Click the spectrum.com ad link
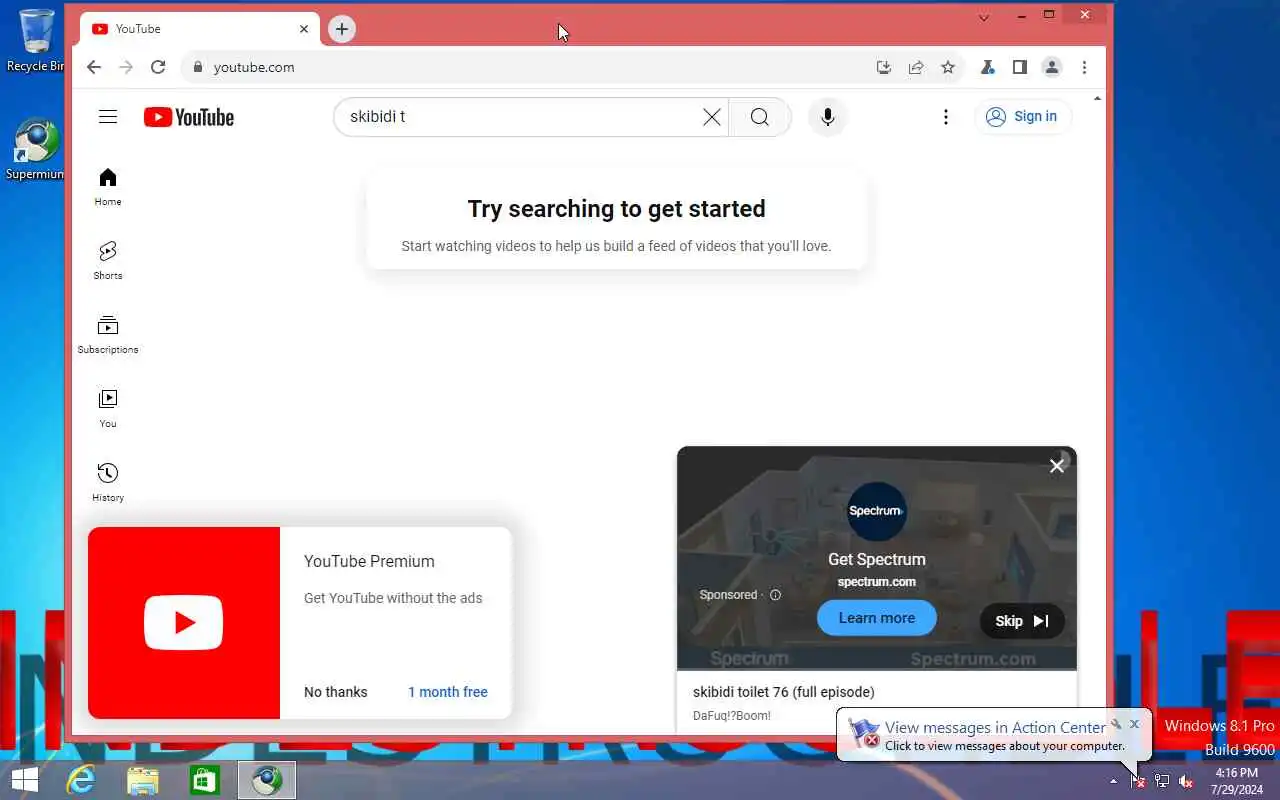 pos(877,582)
